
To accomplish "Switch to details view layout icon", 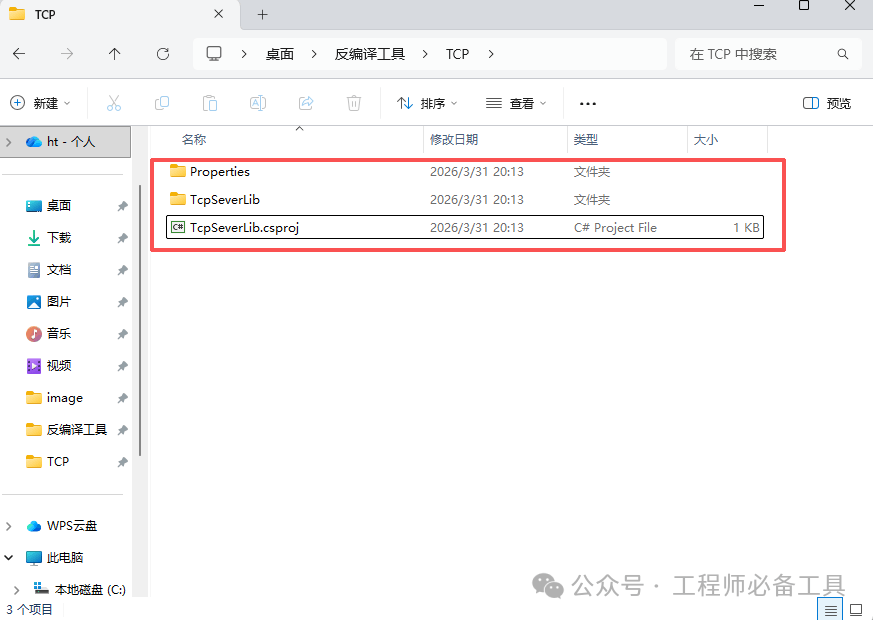I will pyautogui.click(x=832, y=609).
